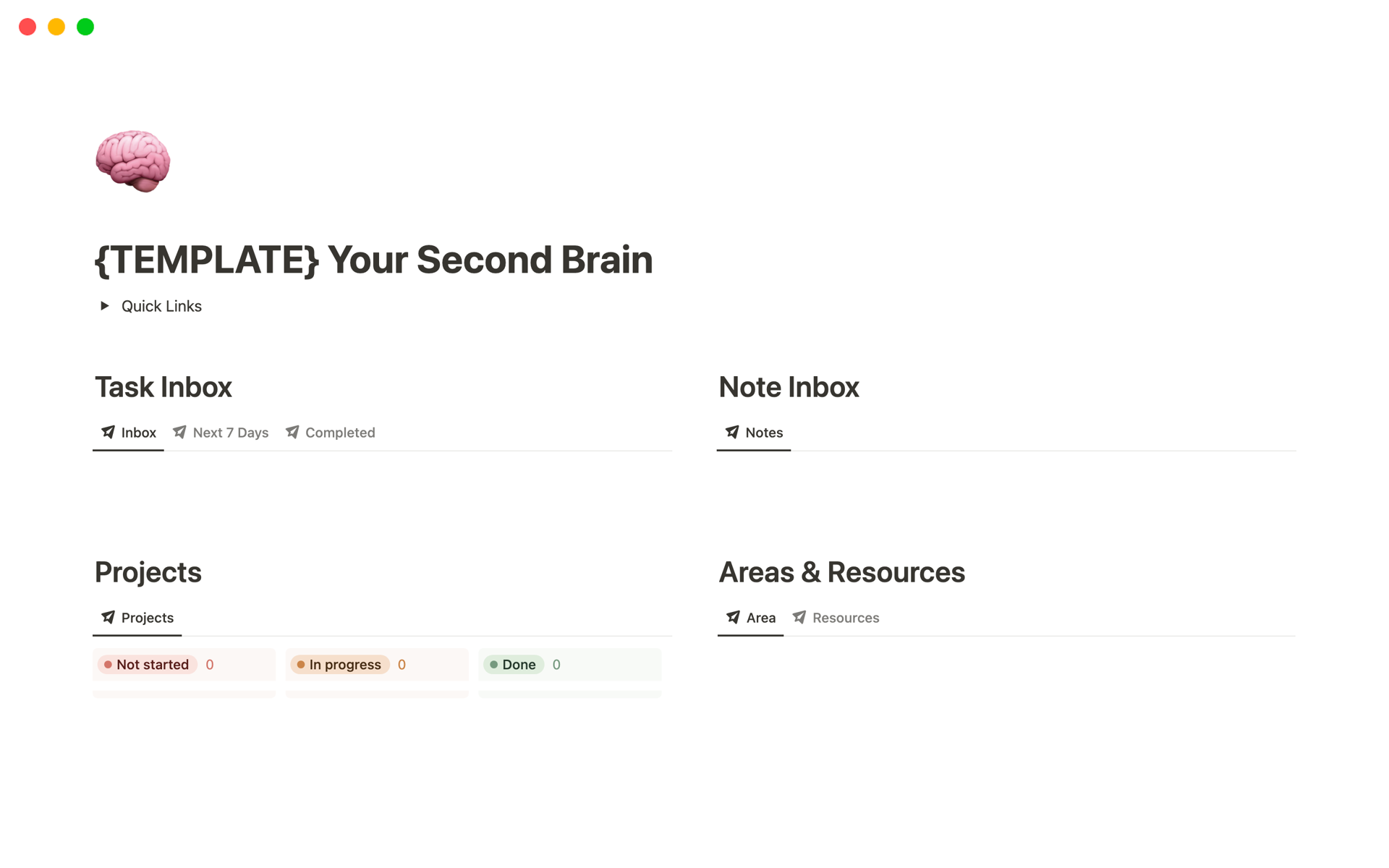Click the Notes view's paper plane icon

pyautogui.click(x=732, y=432)
